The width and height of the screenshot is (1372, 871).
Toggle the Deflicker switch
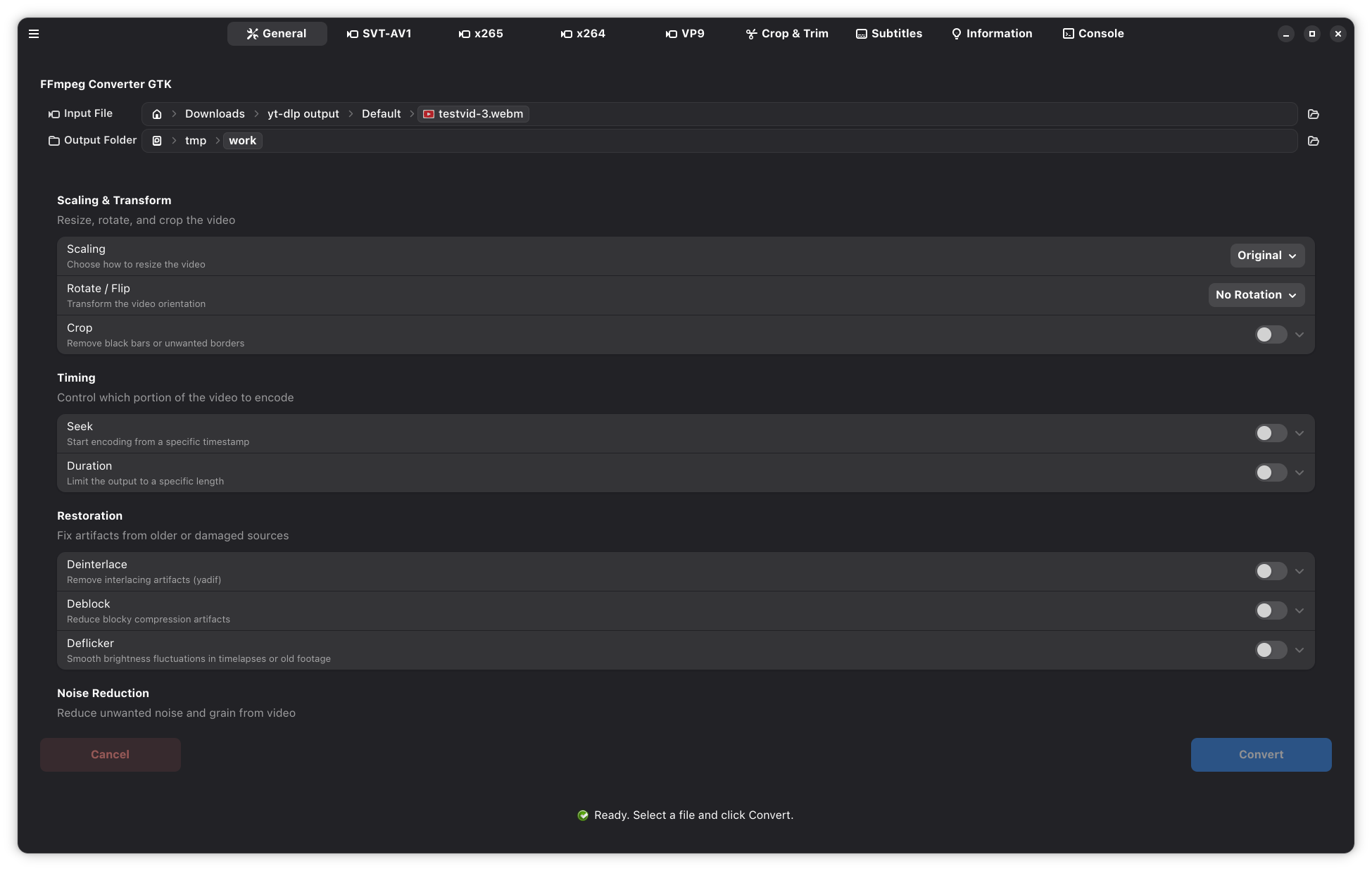click(x=1271, y=650)
